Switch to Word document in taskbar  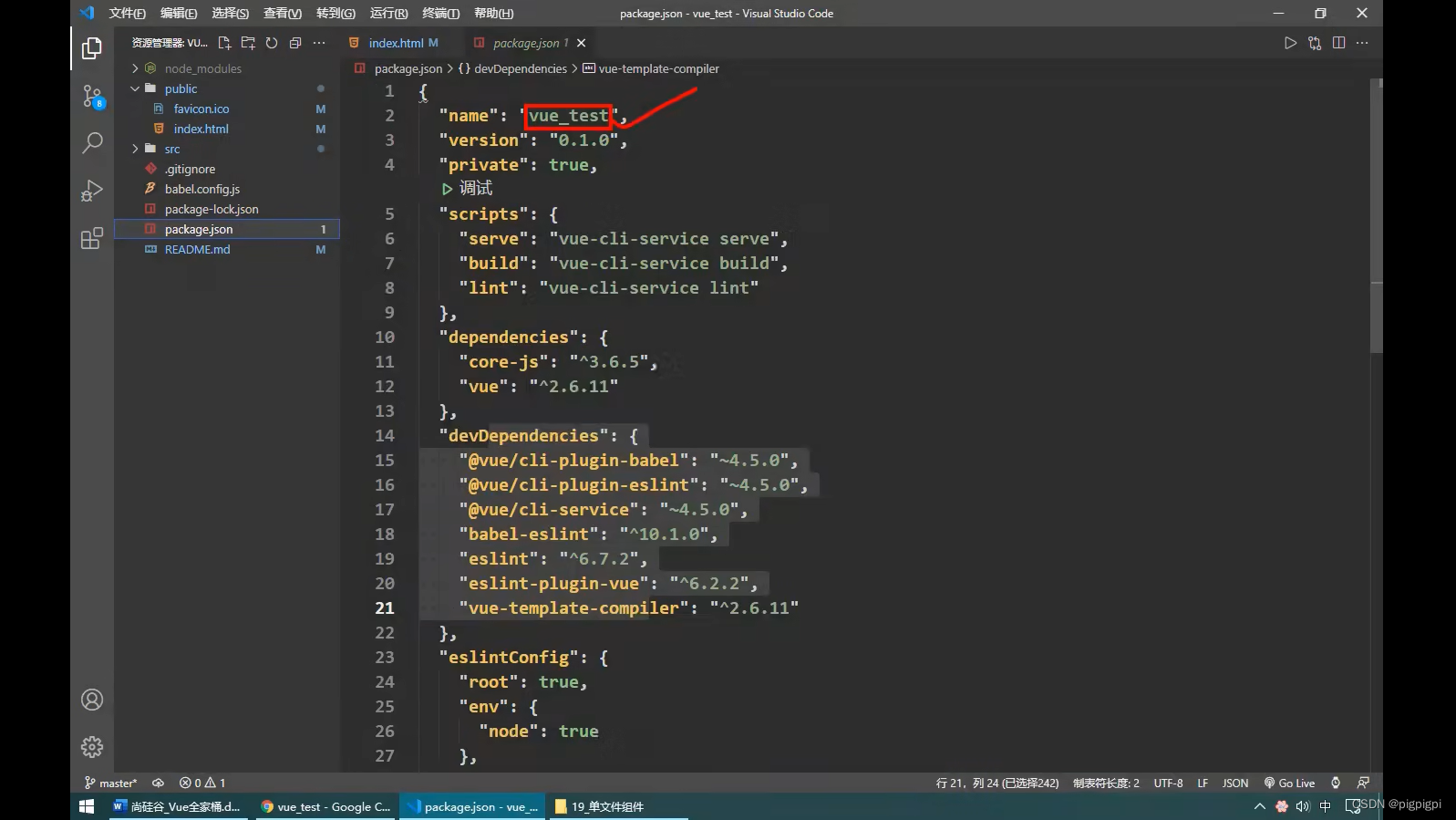tap(177, 806)
